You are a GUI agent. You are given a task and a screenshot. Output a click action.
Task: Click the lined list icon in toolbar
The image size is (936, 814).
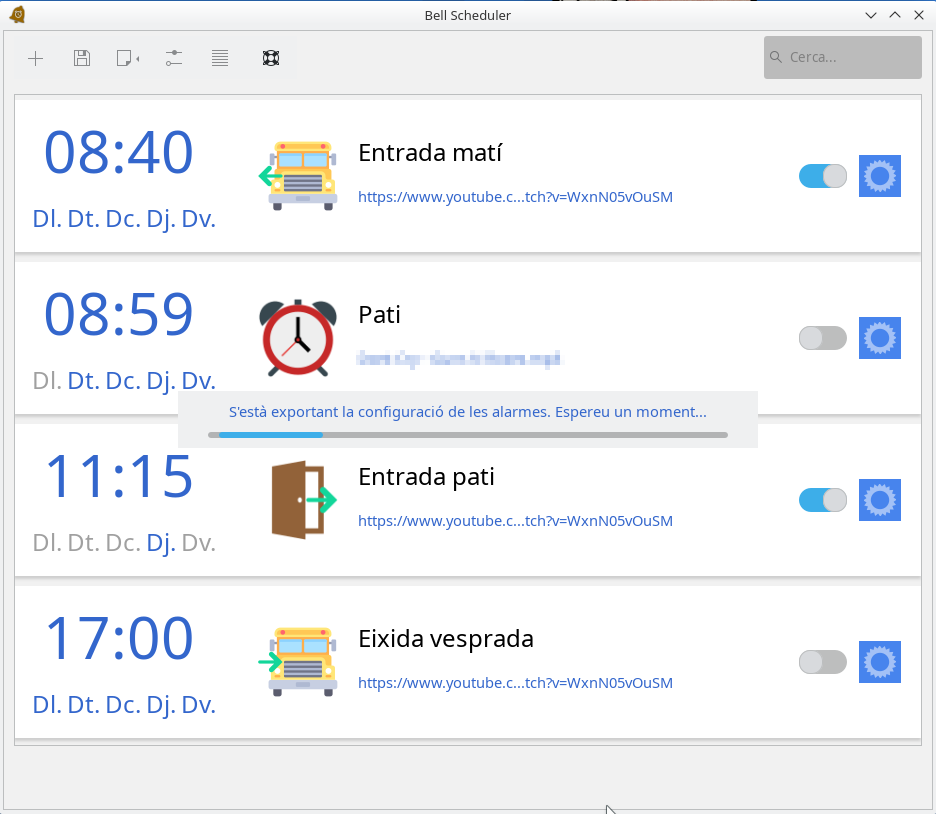point(220,58)
